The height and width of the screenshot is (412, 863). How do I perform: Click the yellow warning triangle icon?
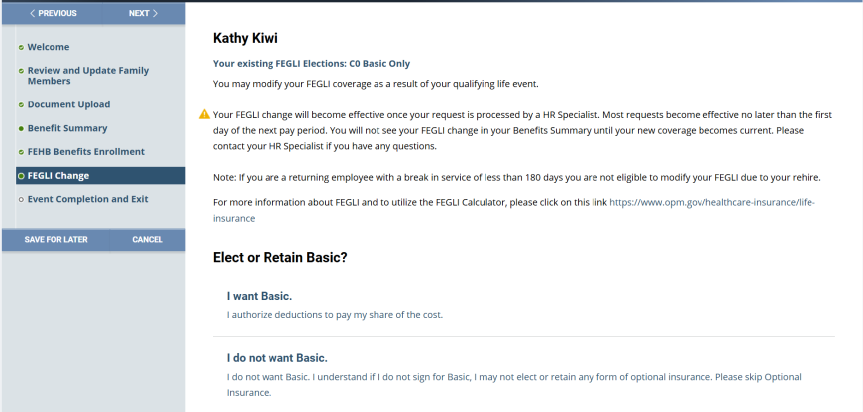pos(204,114)
